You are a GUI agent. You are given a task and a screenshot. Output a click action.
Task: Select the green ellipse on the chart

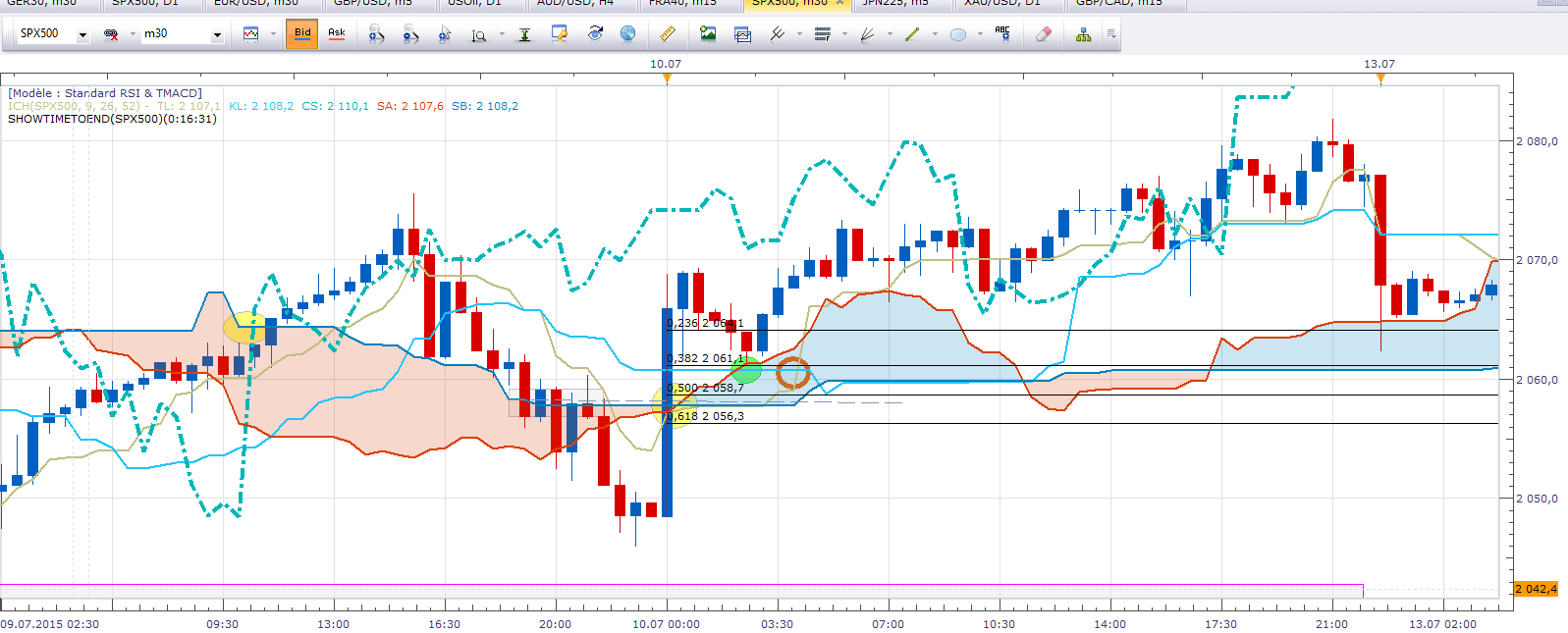coord(747,371)
